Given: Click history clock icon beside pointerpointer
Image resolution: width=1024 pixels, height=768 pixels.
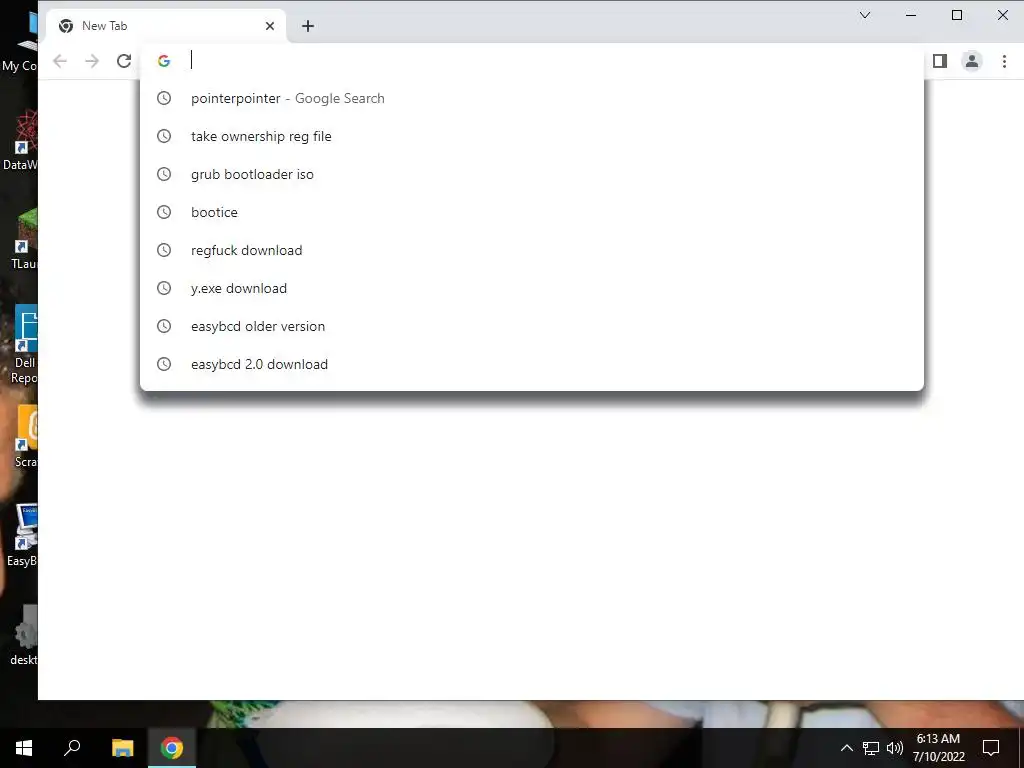Looking at the screenshot, I should pos(164,98).
